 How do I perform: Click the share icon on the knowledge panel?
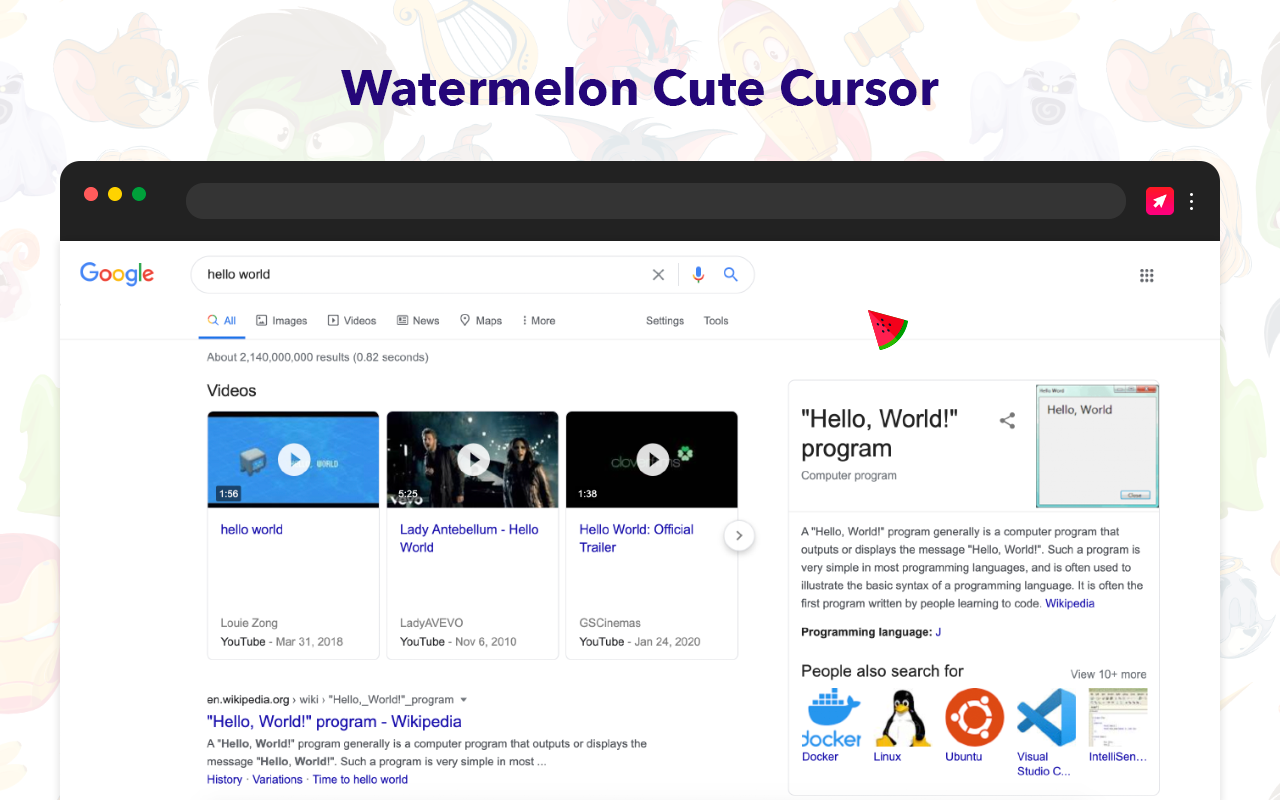coord(1007,421)
